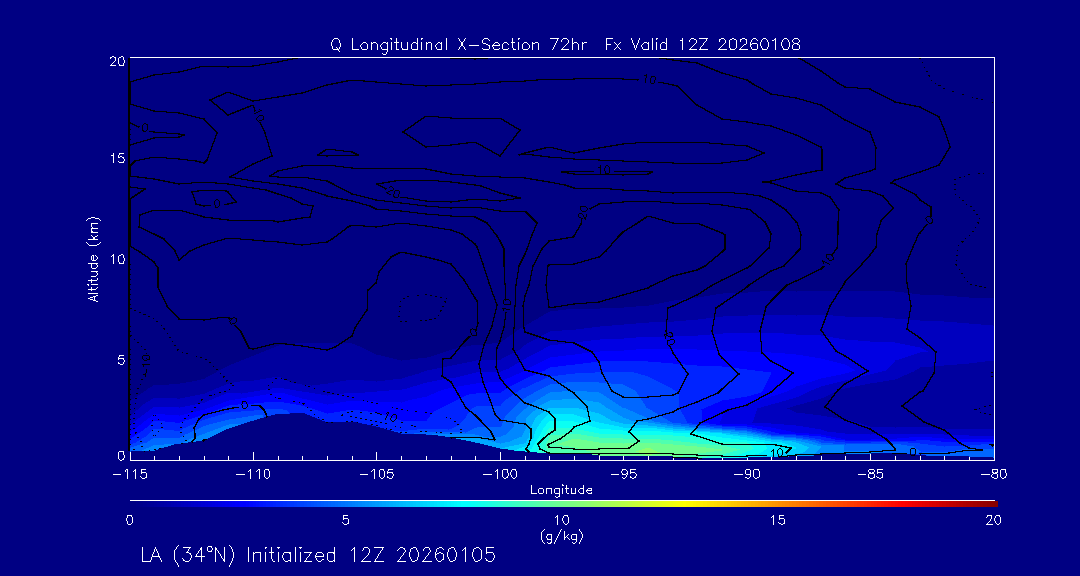Click the "Longitude" x-axis label
Screen dimensions: 1080x576
(561, 490)
